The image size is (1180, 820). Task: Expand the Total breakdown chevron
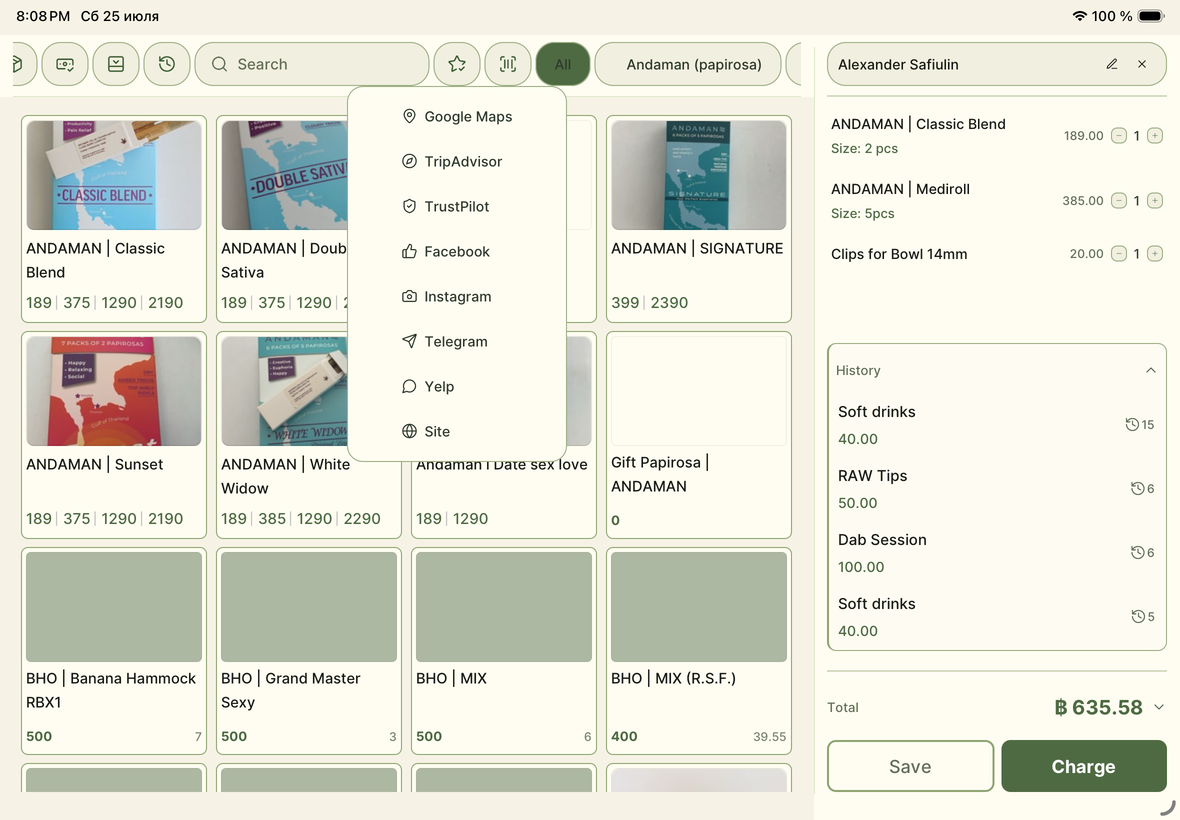(x=1159, y=707)
